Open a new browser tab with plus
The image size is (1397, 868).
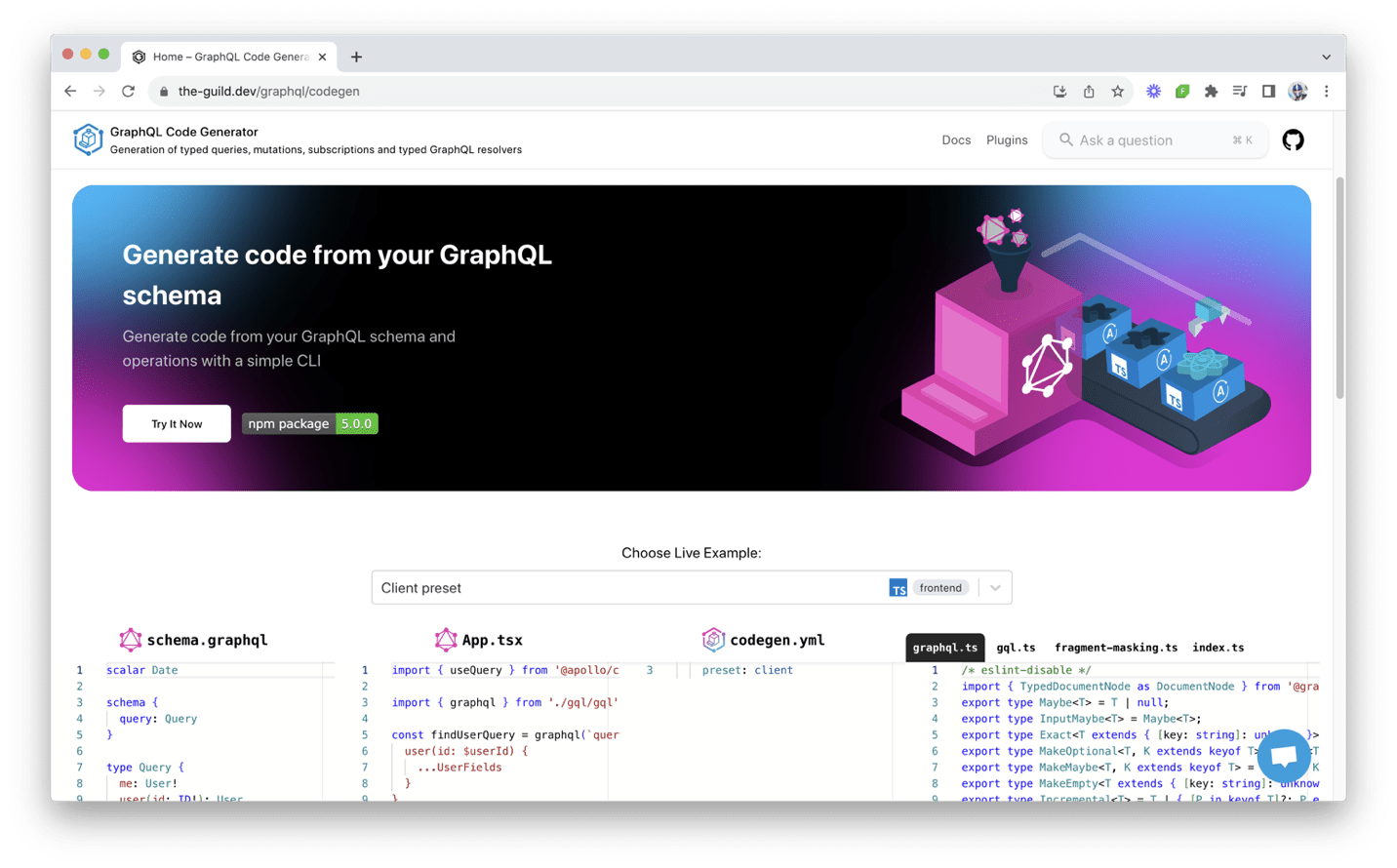tap(356, 57)
